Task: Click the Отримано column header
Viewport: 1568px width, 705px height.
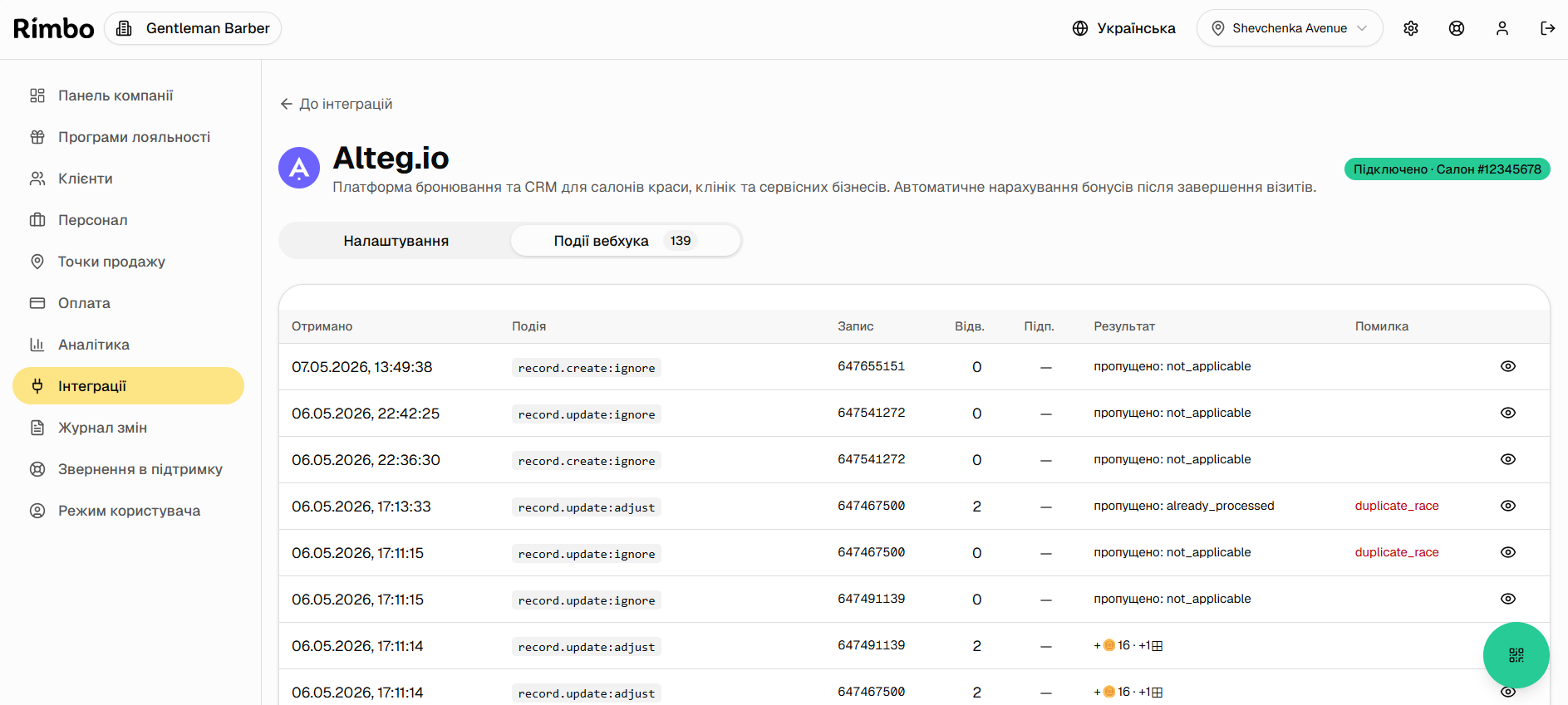Action: click(322, 326)
